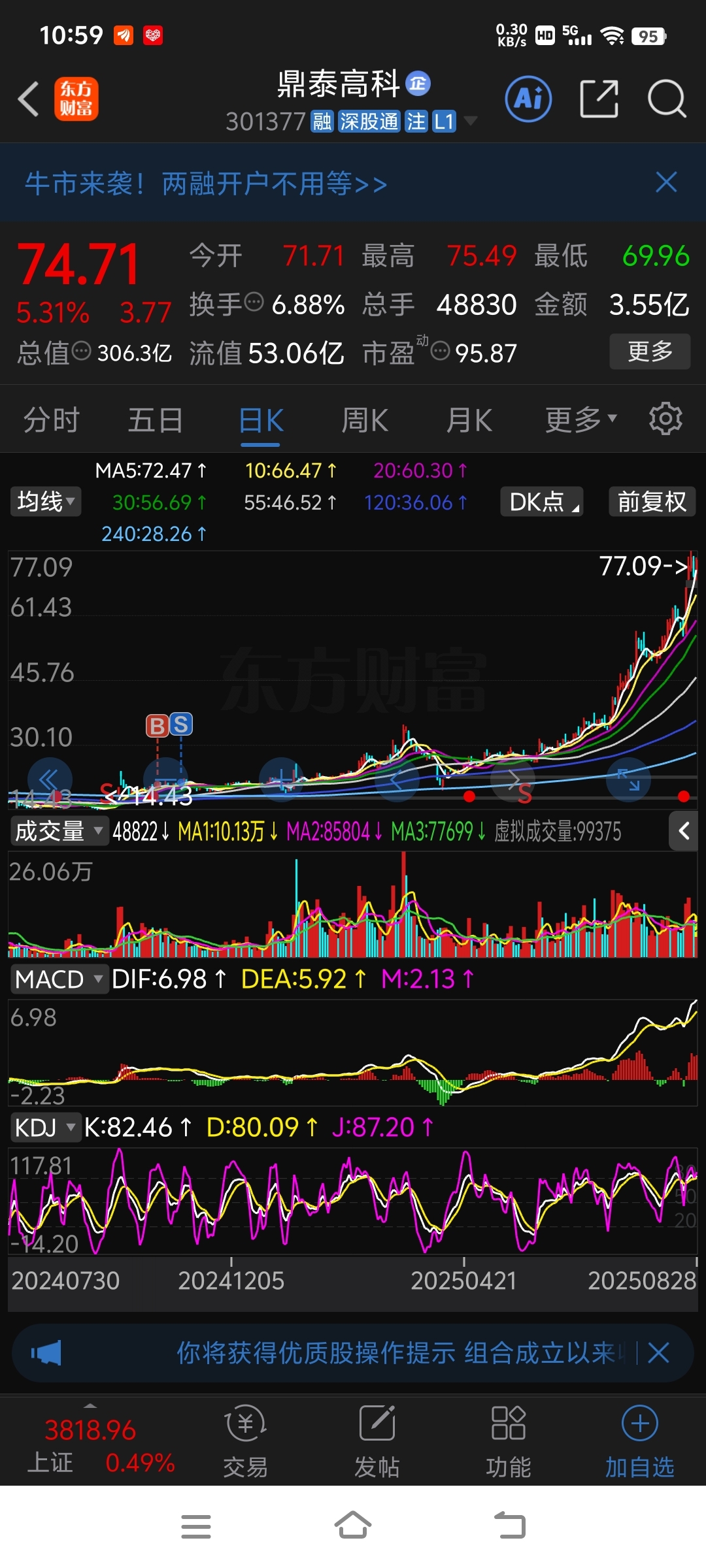Expand the 均线 indicator dropdown

(45, 502)
